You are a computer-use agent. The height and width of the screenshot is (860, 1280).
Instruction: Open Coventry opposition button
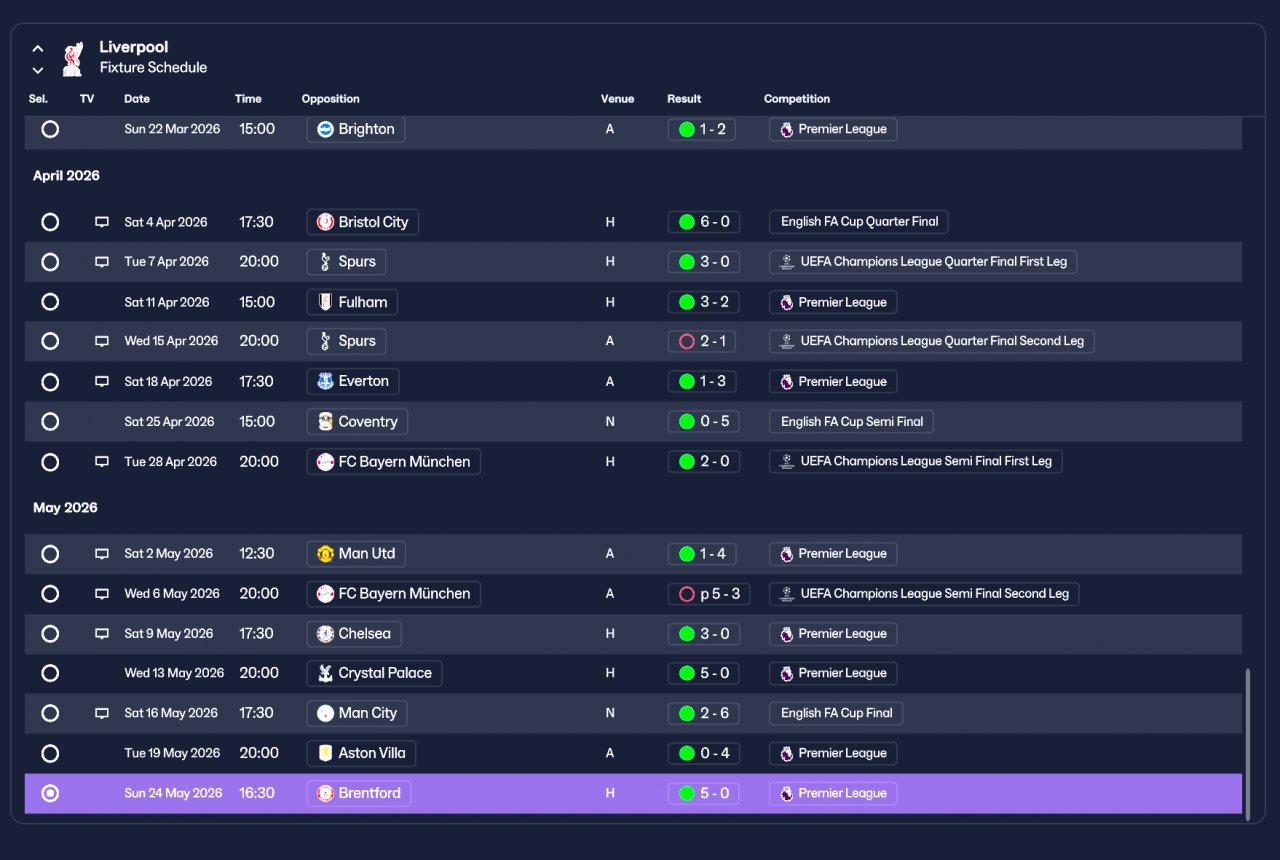tap(357, 422)
